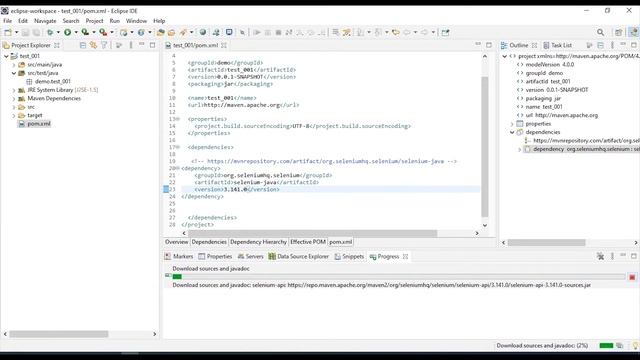Minimize the Project Explorer panel
Screen dimensions: 640x360
click(x=142, y=44)
